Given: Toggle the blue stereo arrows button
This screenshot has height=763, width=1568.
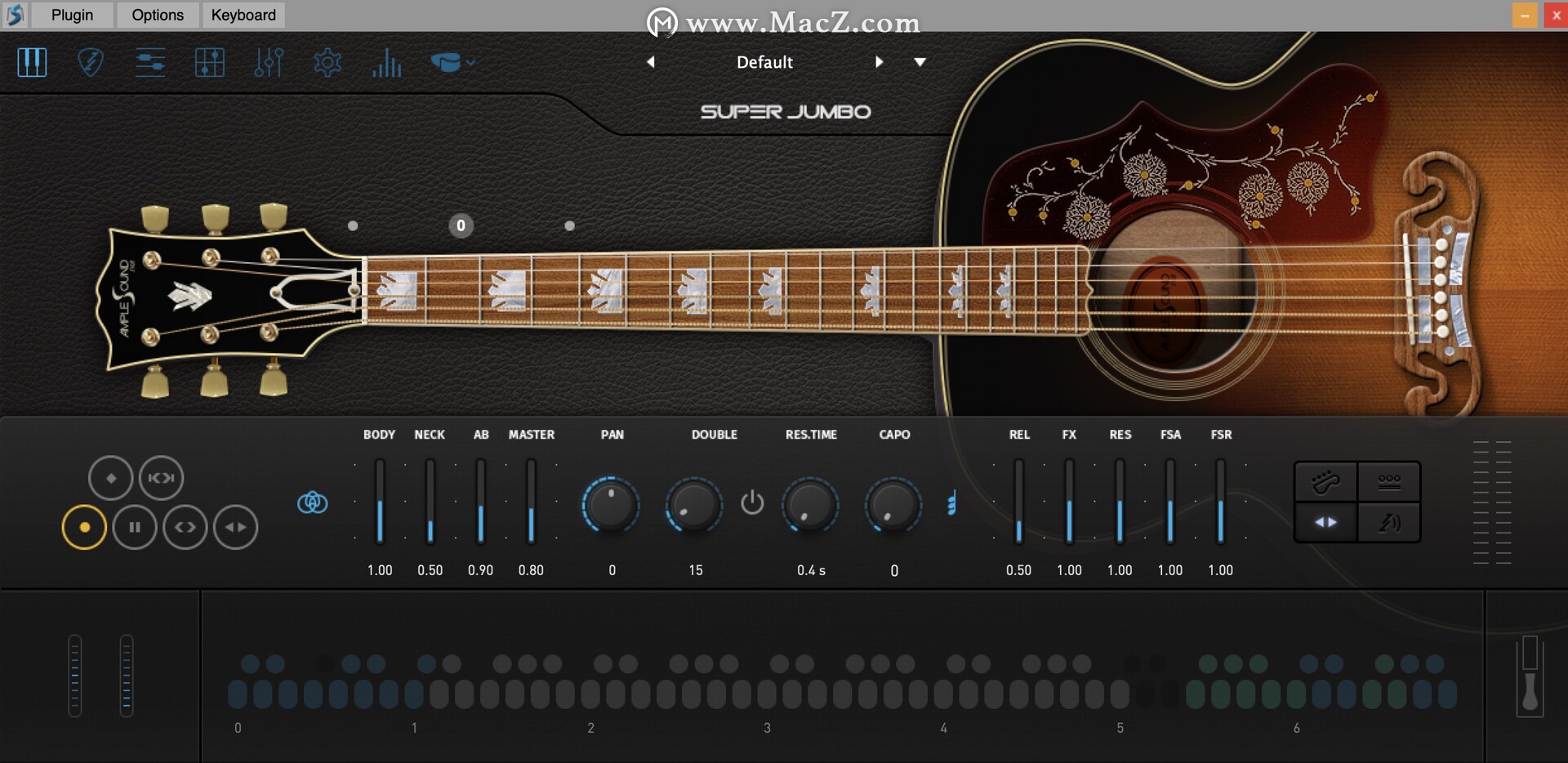Looking at the screenshot, I should pos(1325,522).
